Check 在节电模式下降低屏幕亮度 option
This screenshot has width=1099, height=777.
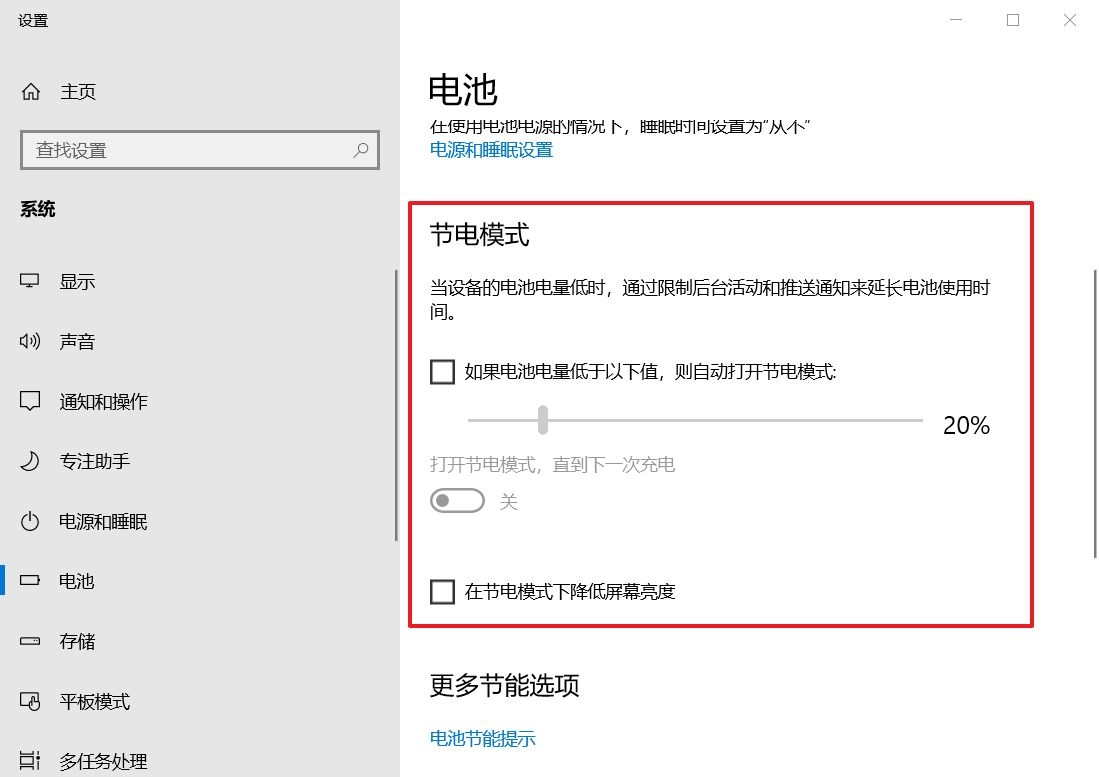pyautogui.click(x=441, y=591)
